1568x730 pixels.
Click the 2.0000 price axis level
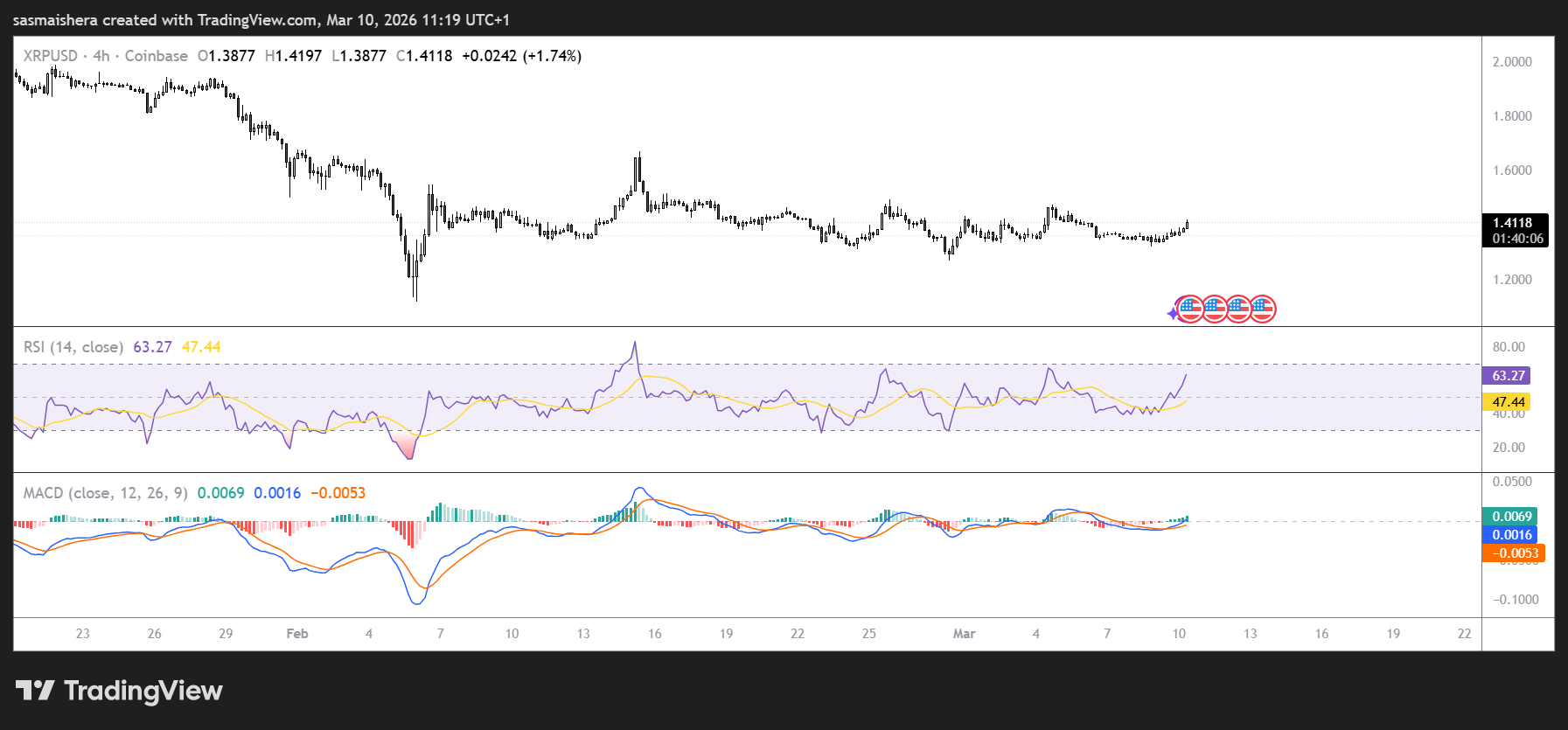(1512, 62)
